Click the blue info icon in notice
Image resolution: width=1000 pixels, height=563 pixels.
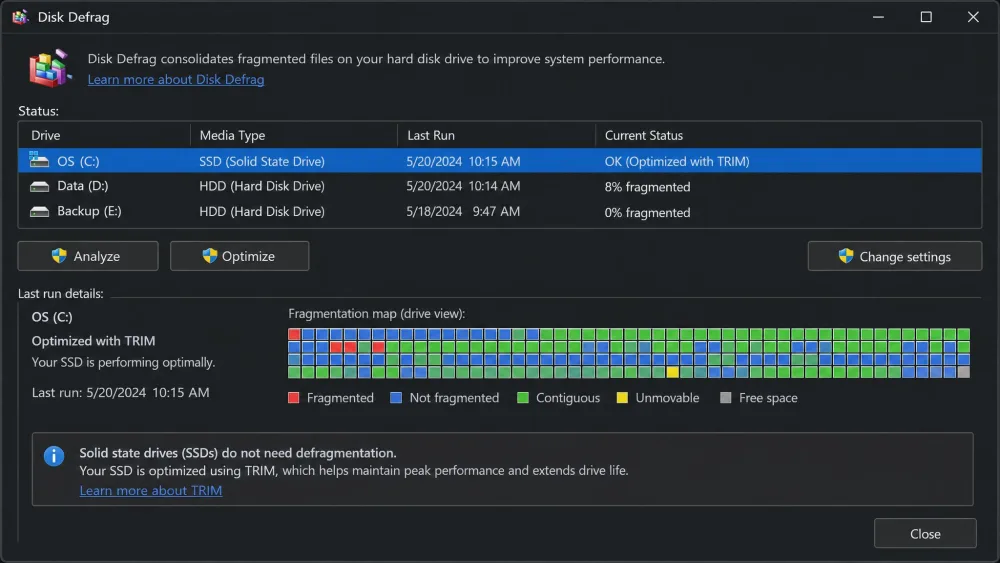(x=54, y=456)
